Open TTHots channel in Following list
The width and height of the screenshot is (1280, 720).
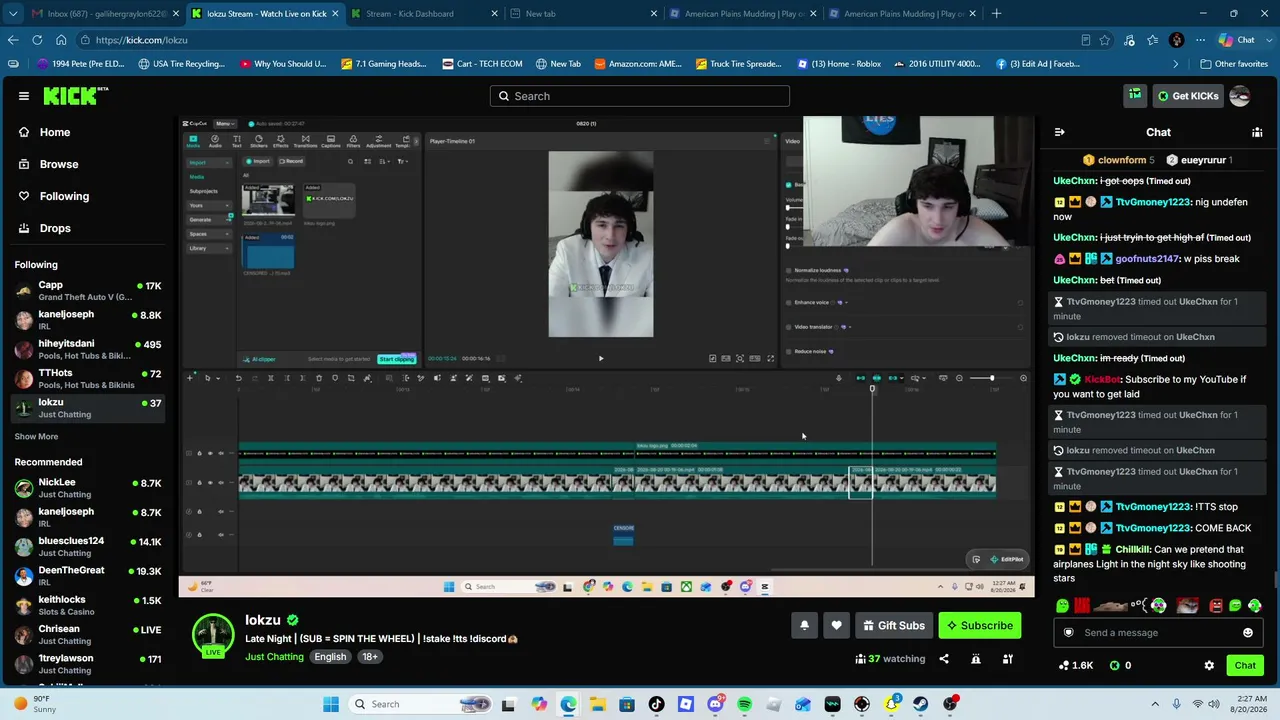coord(88,378)
